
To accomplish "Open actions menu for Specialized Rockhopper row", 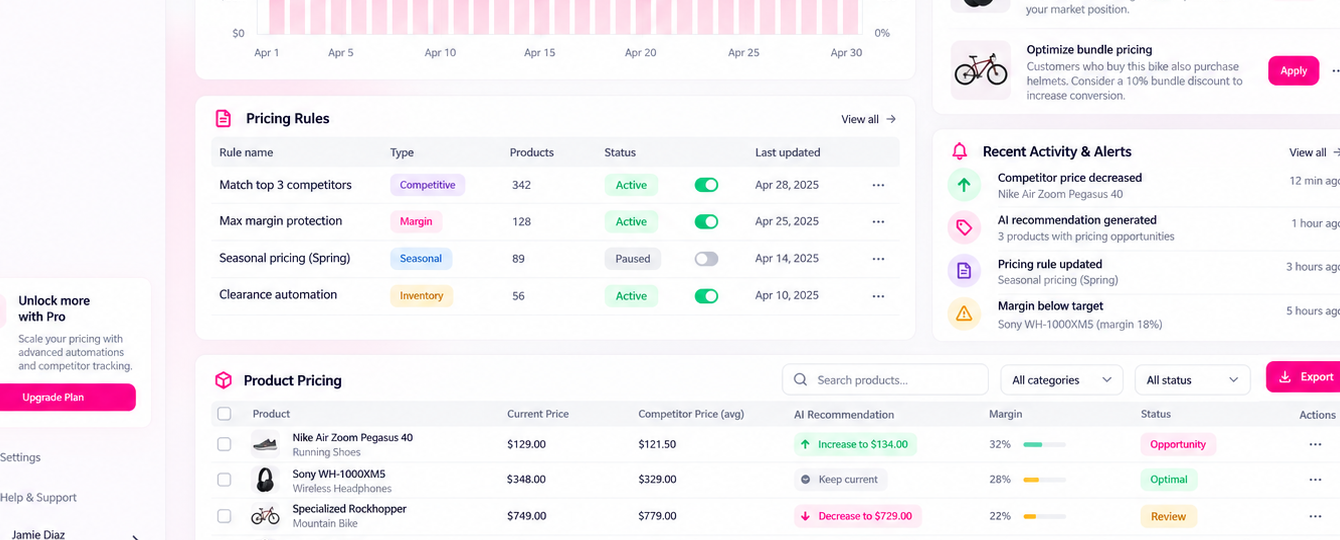I will pyautogui.click(x=1315, y=517).
